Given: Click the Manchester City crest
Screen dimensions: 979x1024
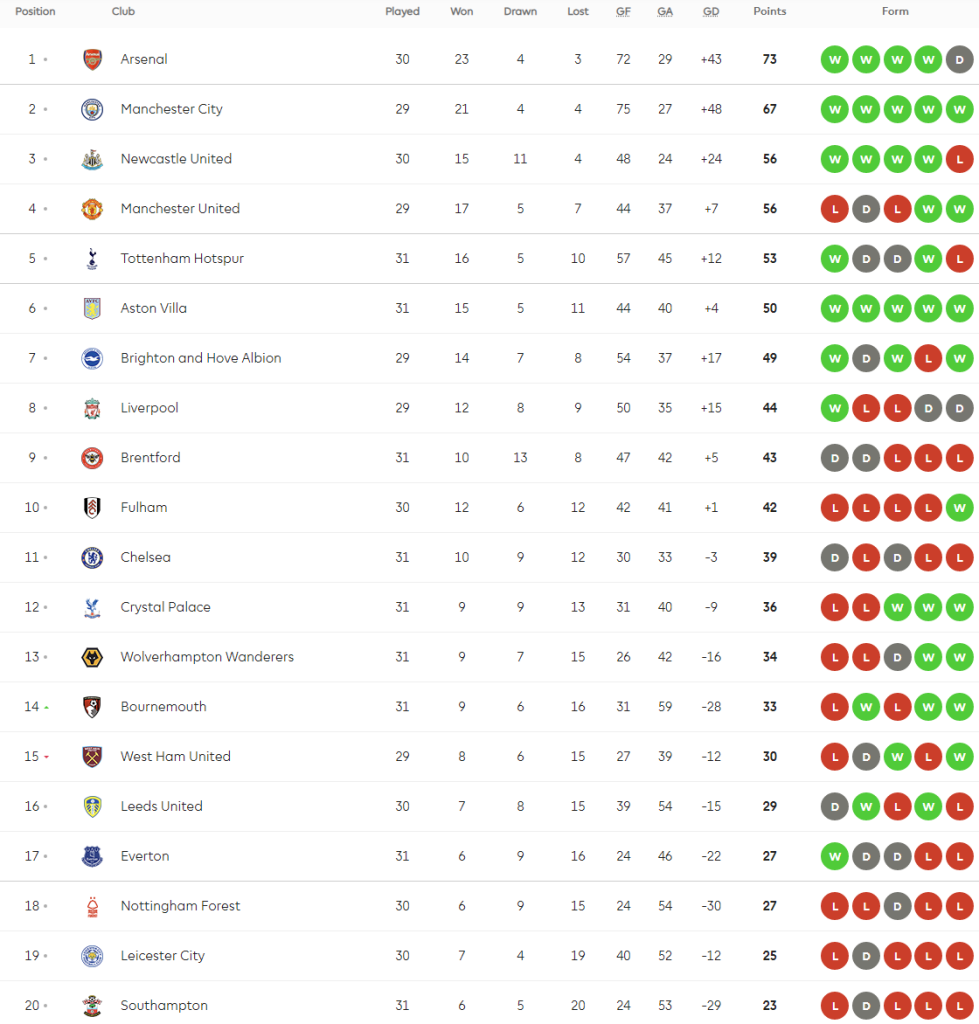Looking at the screenshot, I should [x=92, y=109].
